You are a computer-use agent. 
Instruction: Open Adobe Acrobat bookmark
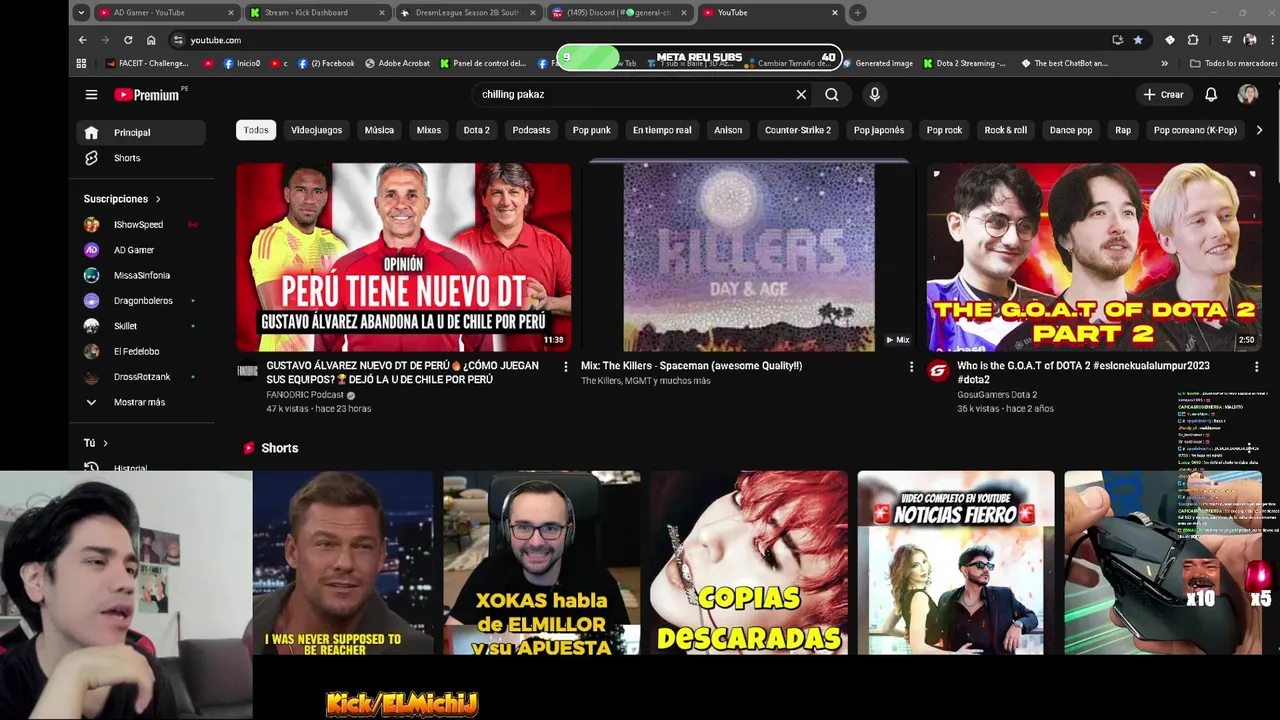(397, 63)
